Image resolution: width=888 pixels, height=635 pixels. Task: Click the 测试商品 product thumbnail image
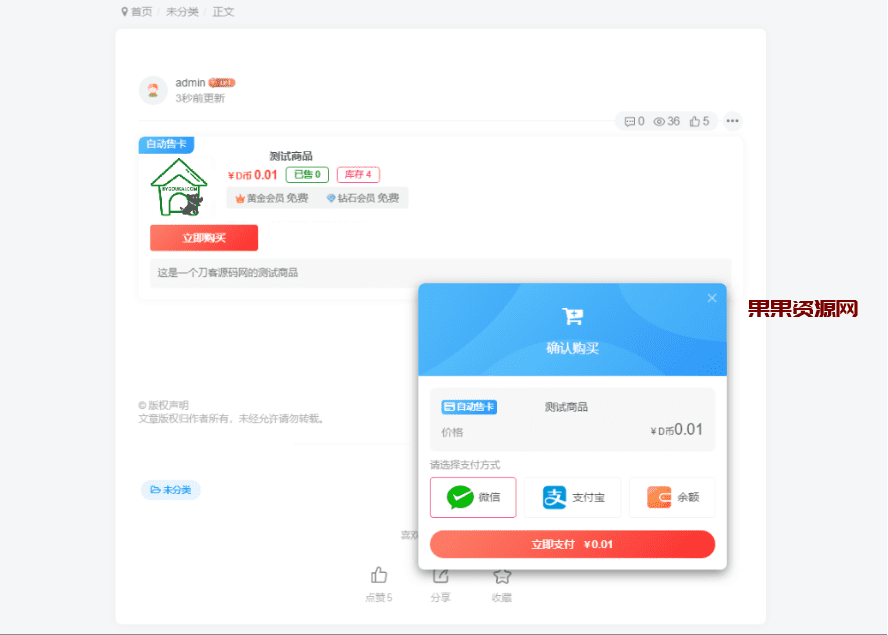coord(179,186)
